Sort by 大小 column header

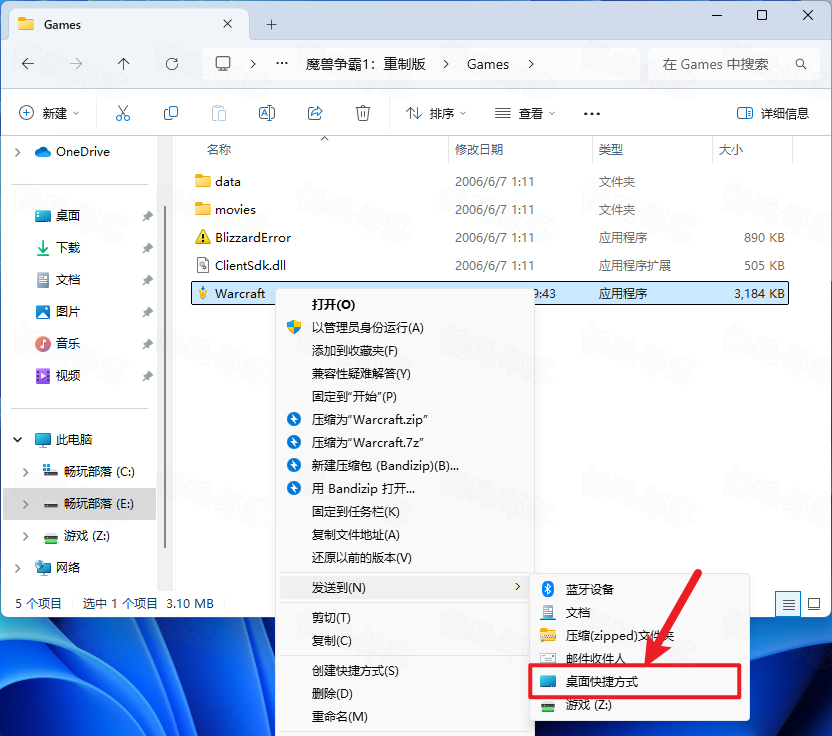pos(730,150)
